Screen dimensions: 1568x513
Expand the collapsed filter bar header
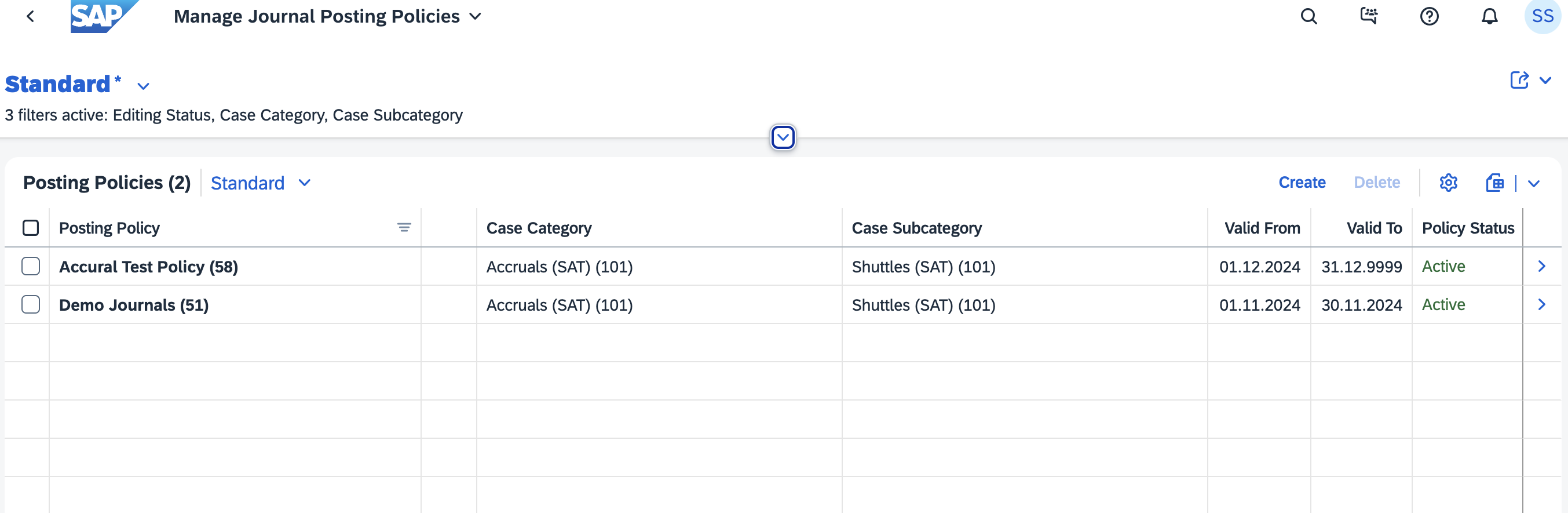(783, 138)
